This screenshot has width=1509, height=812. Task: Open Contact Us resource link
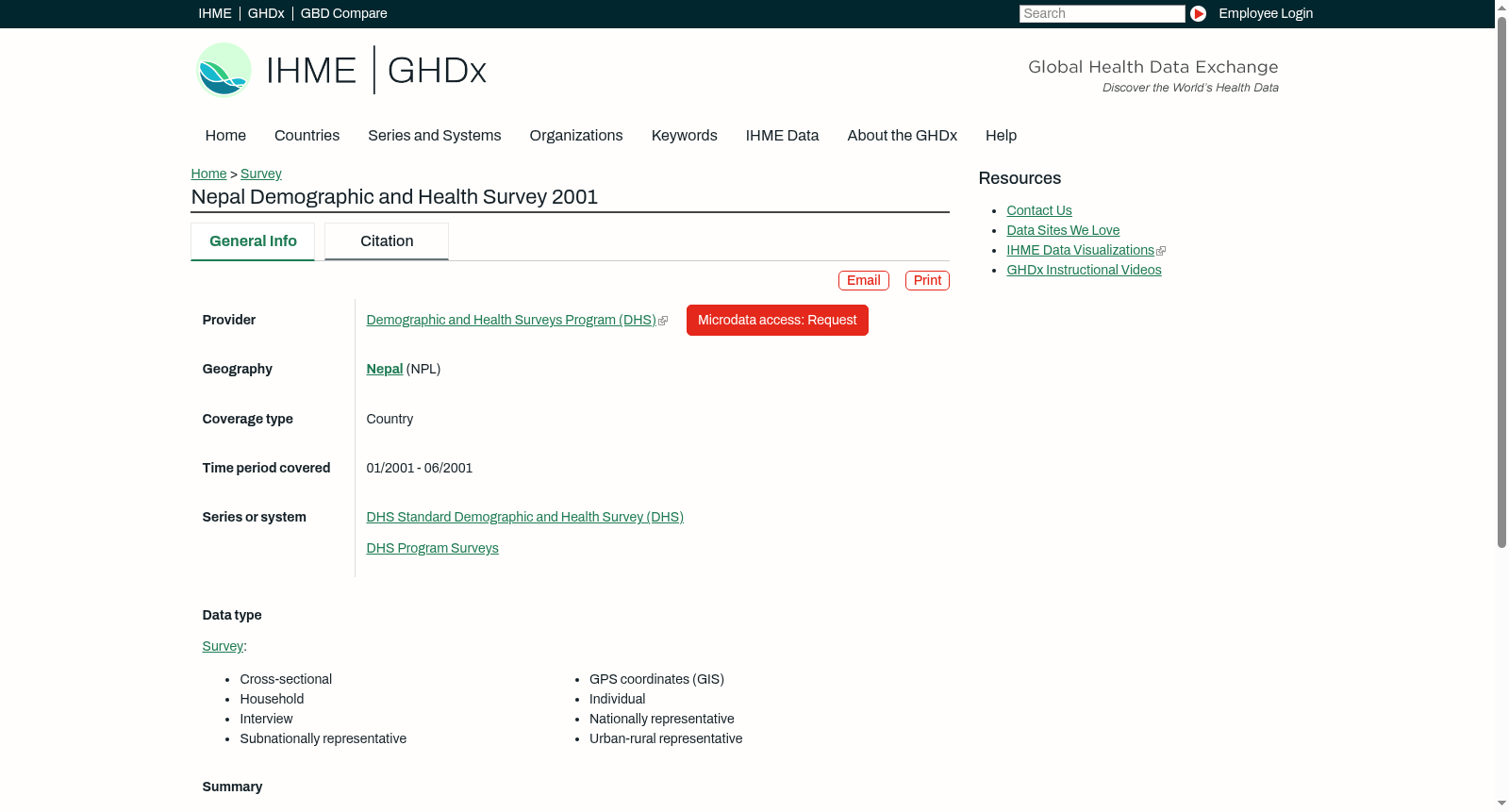point(1038,210)
